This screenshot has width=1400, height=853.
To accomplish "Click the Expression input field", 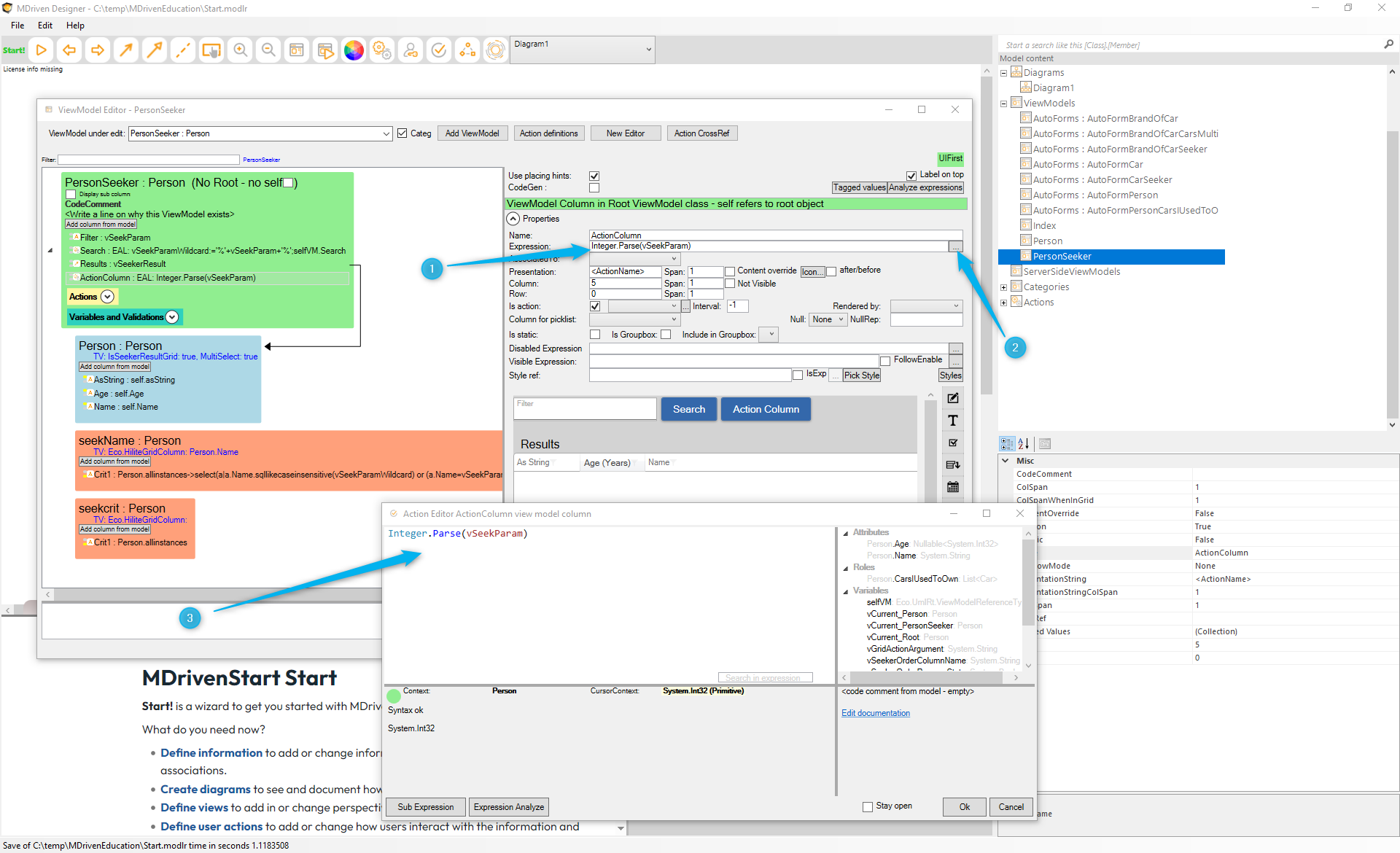I will (768, 246).
